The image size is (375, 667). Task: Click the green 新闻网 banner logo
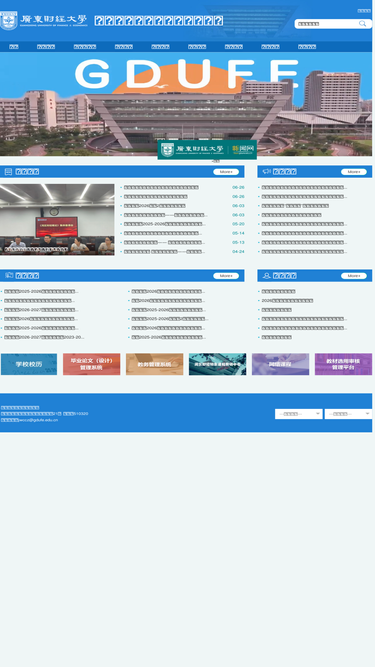click(207, 150)
